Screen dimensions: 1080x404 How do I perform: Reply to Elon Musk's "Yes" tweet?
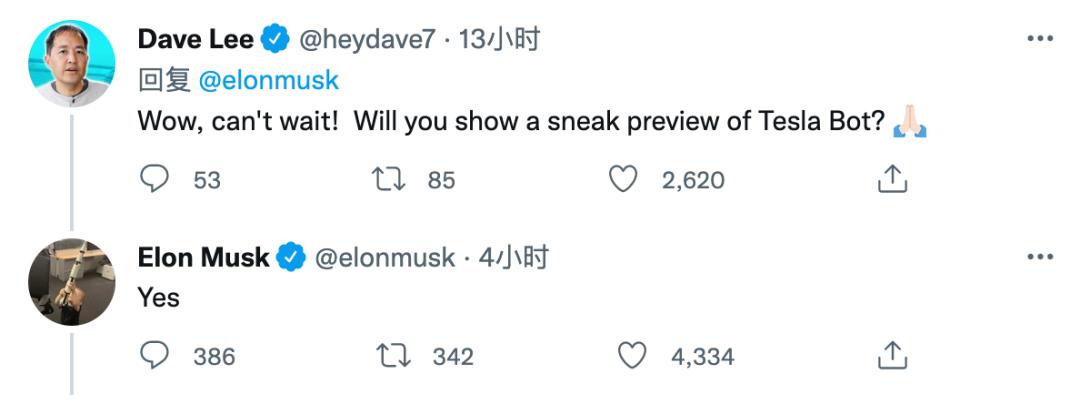click(x=154, y=356)
